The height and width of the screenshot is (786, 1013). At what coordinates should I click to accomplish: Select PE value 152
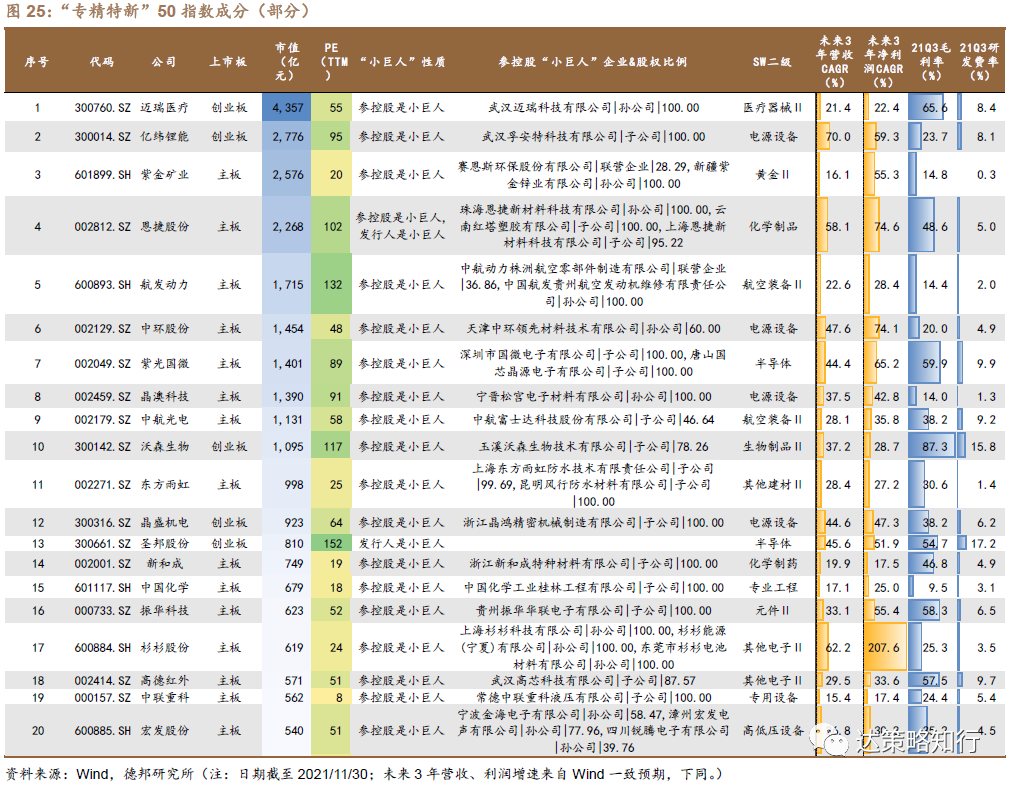coord(333,544)
